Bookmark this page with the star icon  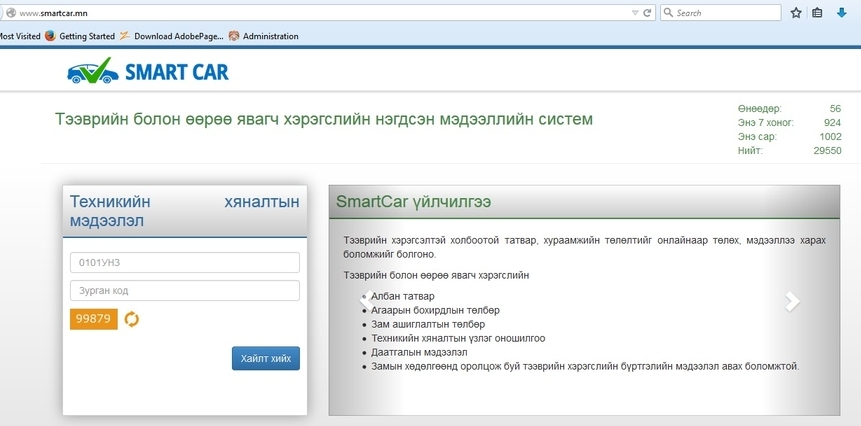pyautogui.click(x=796, y=13)
